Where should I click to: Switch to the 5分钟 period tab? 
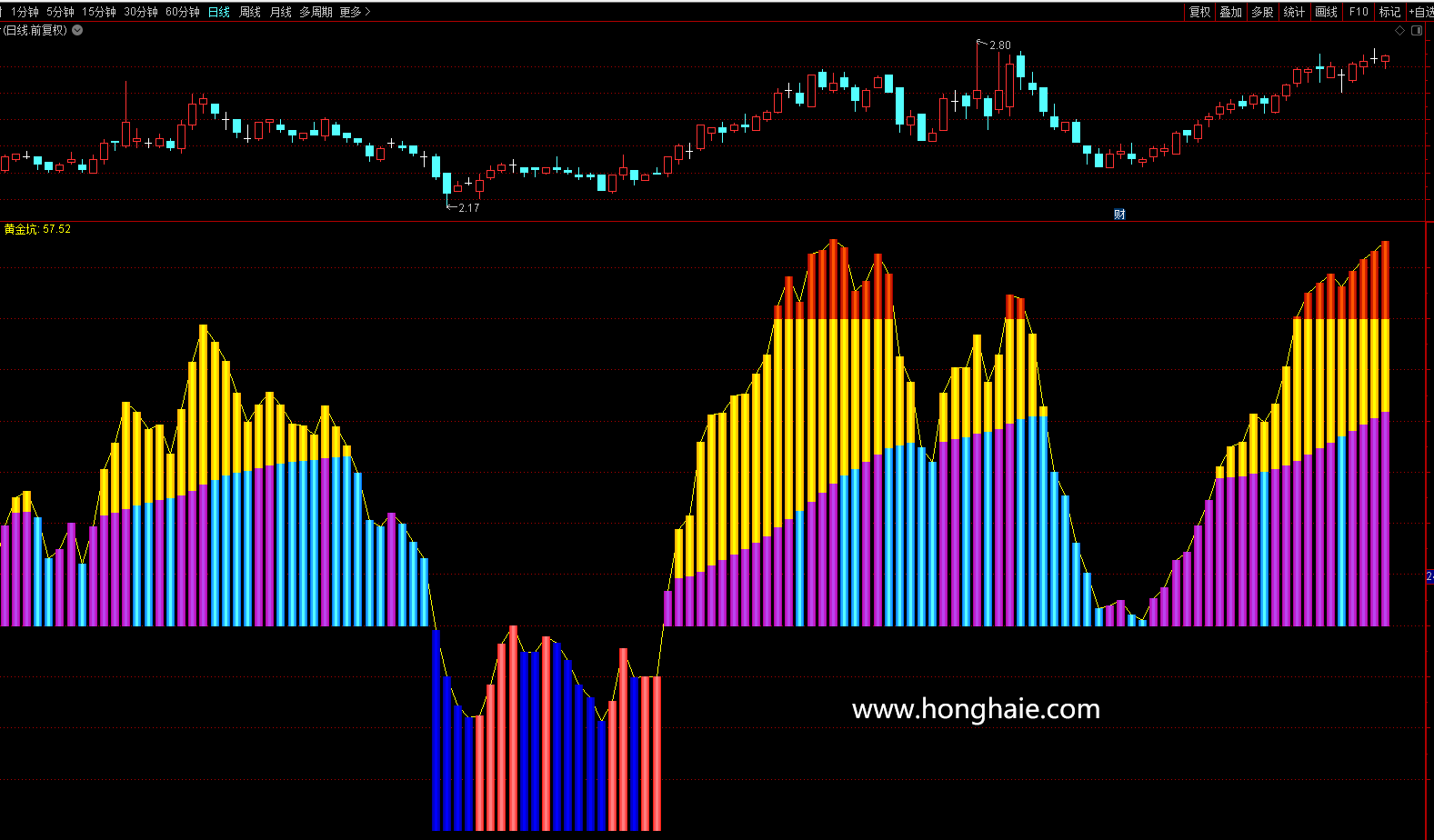(60, 12)
